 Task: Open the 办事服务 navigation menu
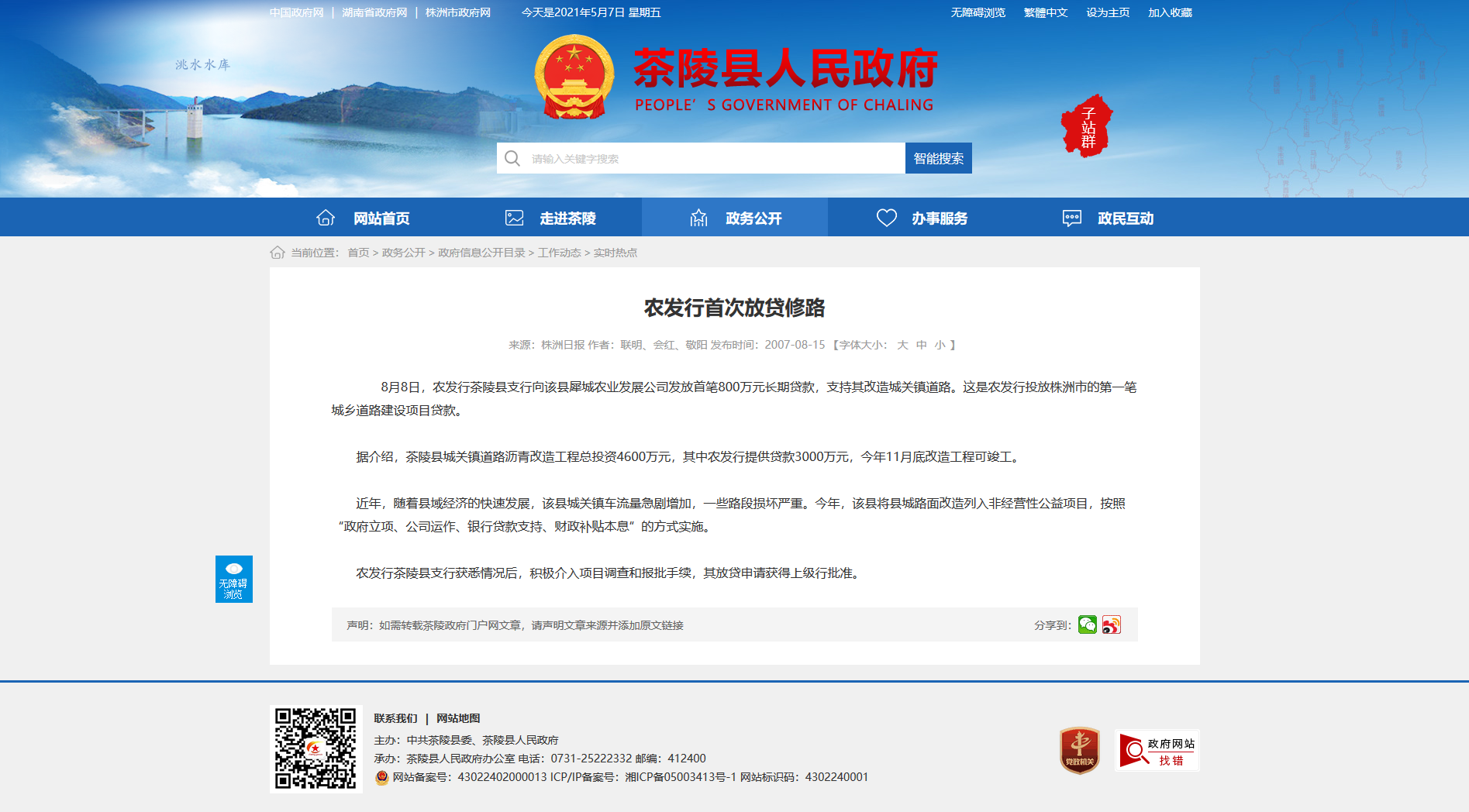point(921,218)
